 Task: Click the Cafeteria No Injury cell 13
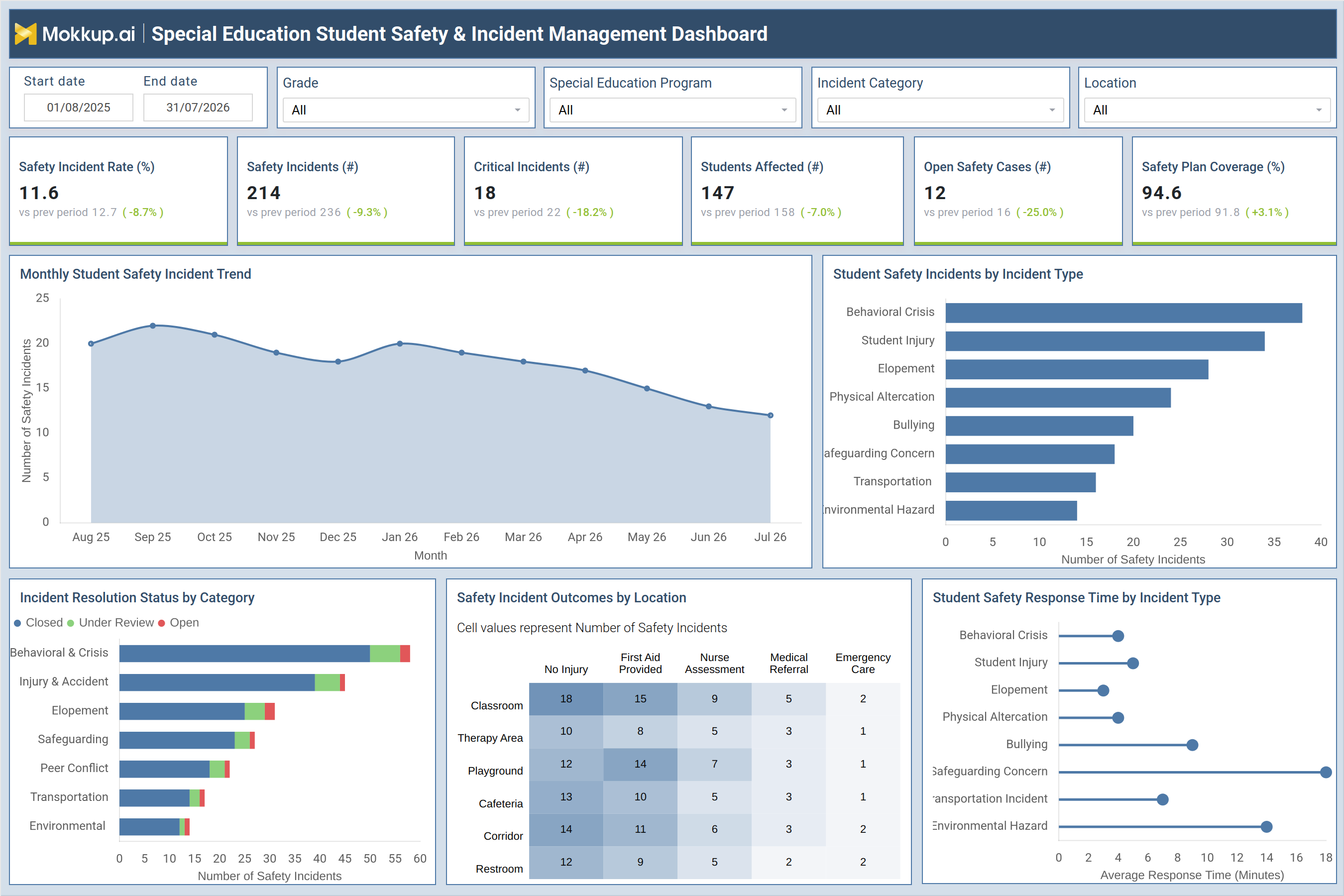tap(565, 796)
